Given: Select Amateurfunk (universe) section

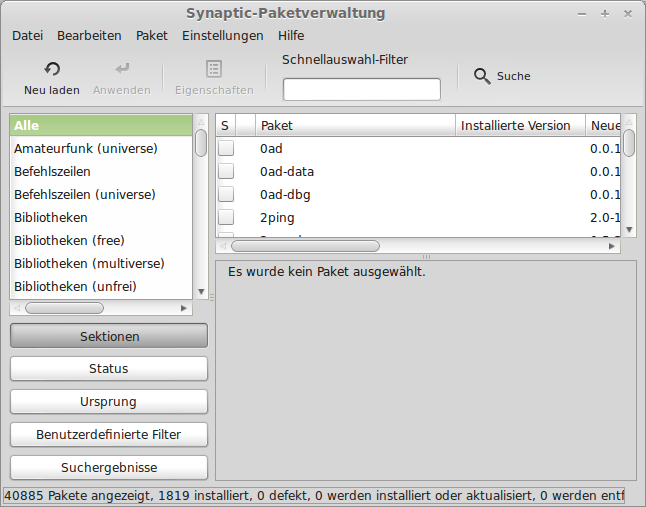Looking at the screenshot, I should 101,148.
